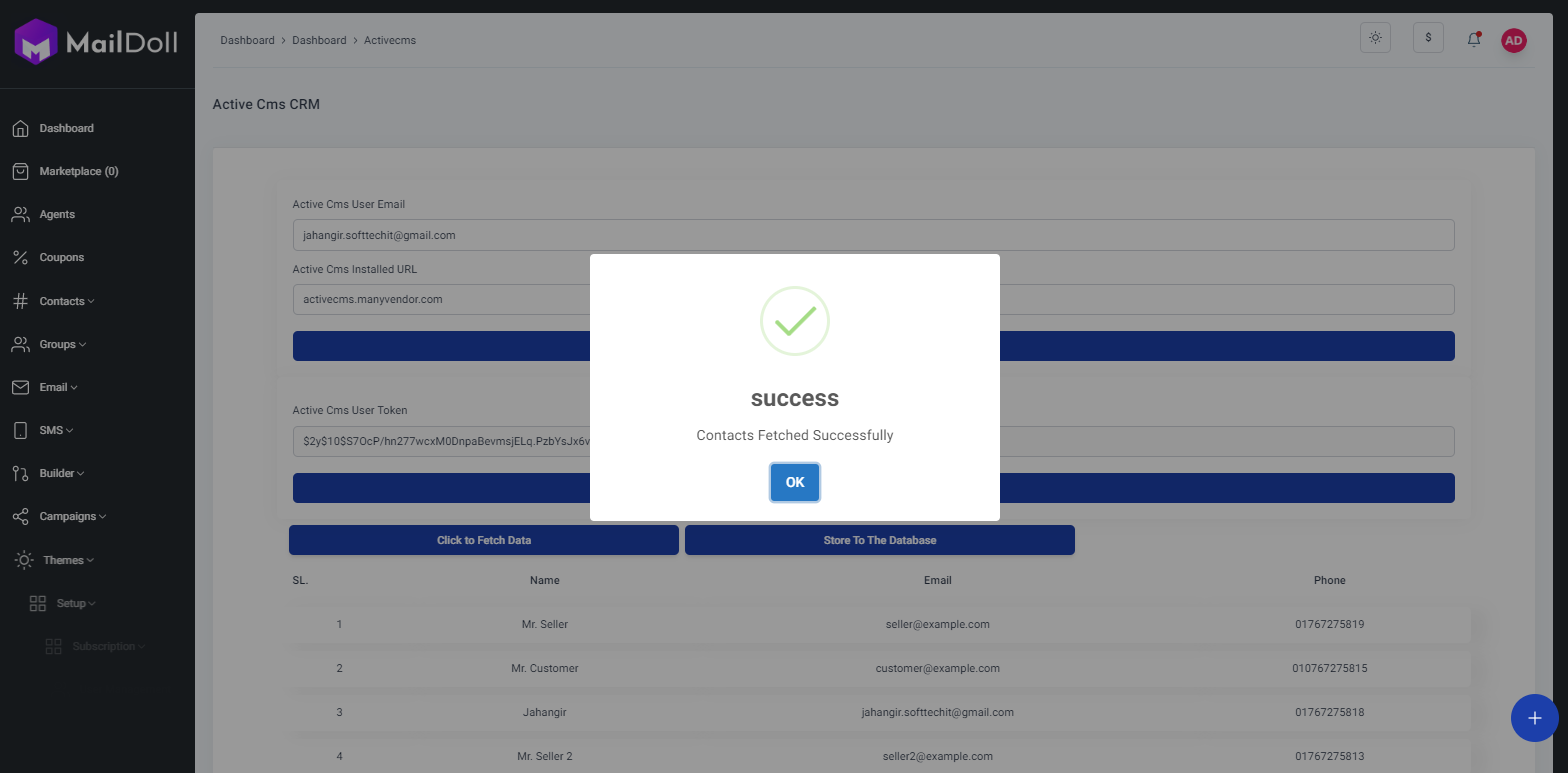
Task: Expand the Subscription submenu
Action: pyautogui.click(x=109, y=646)
